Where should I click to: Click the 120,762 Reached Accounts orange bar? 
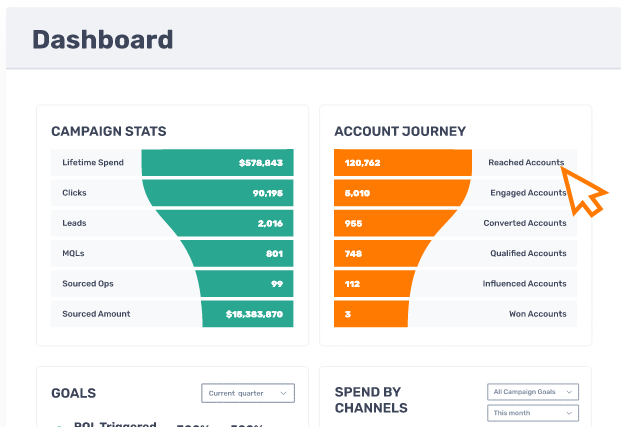click(x=403, y=162)
